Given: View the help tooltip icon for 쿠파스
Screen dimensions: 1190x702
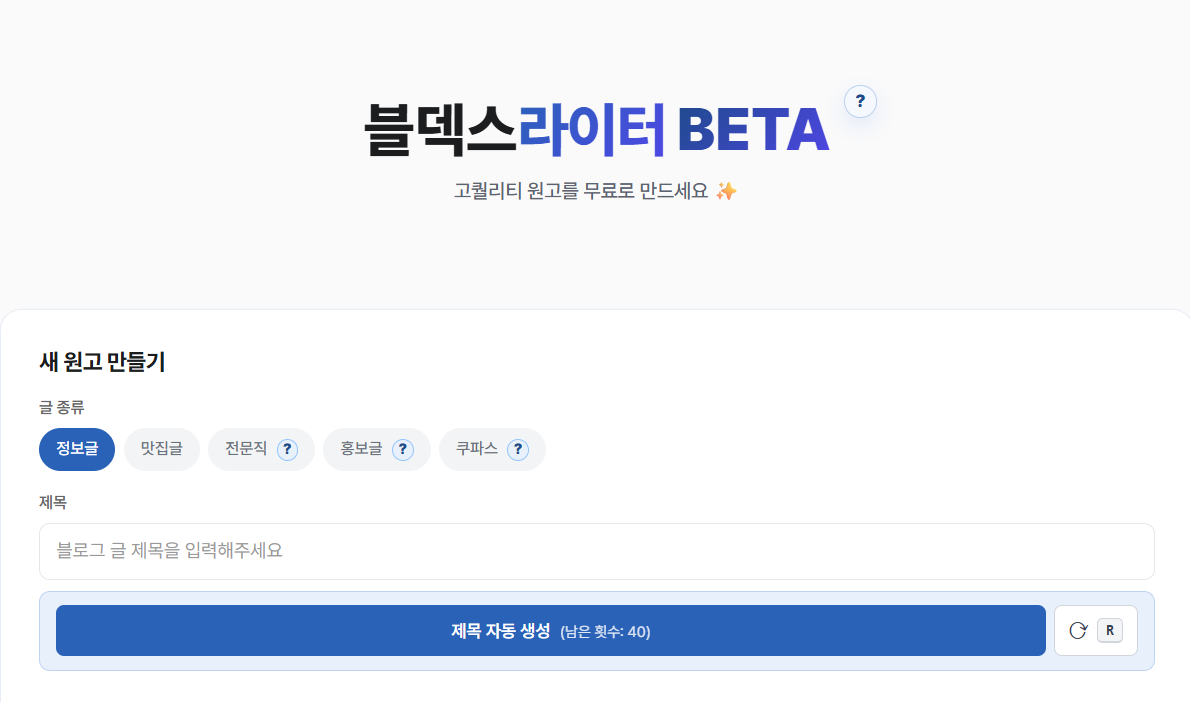Looking at the screenshot, I should (x=518, y=449).
